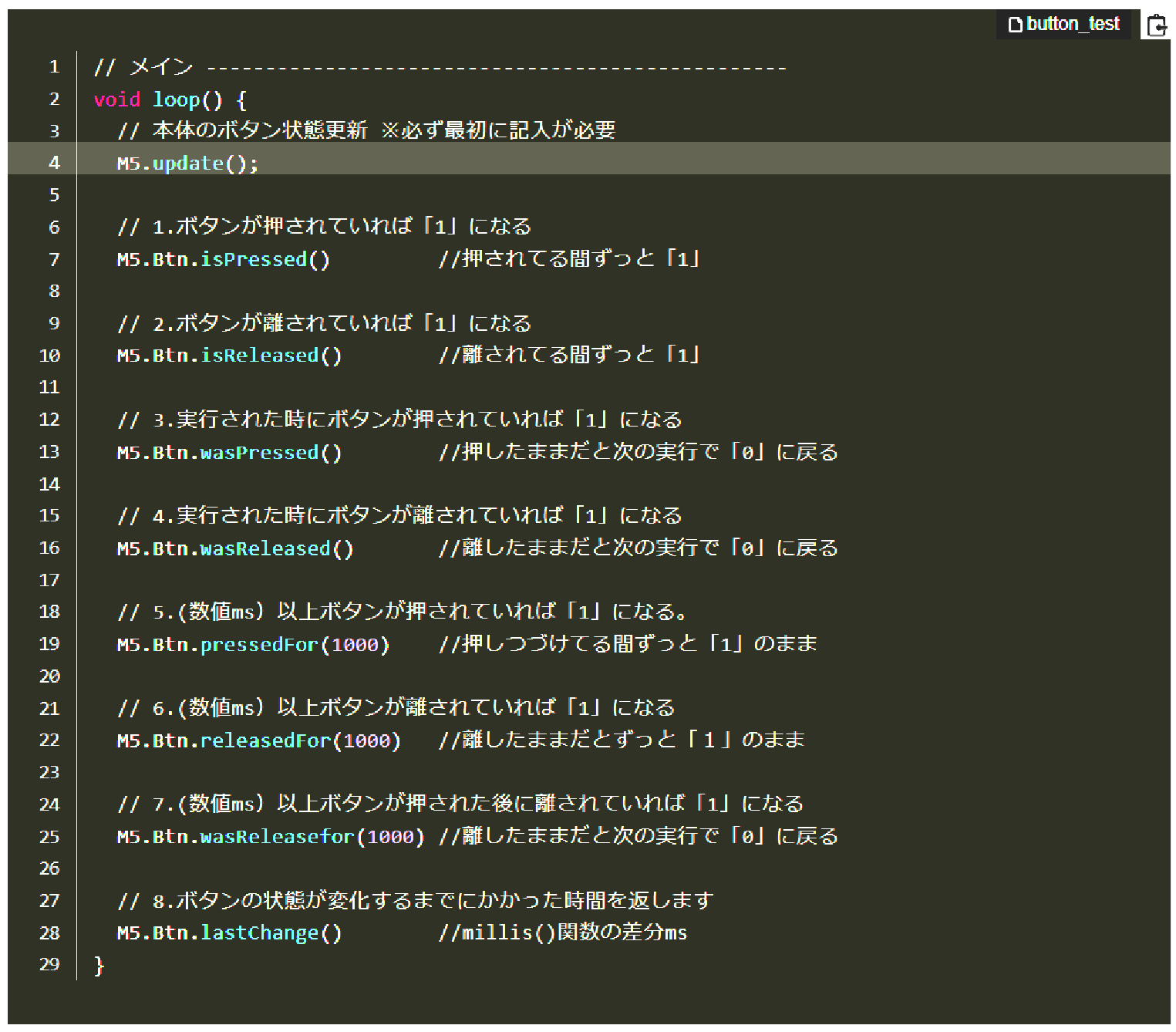
Task: Click the loop function name
Action: (x=176, y=99)
